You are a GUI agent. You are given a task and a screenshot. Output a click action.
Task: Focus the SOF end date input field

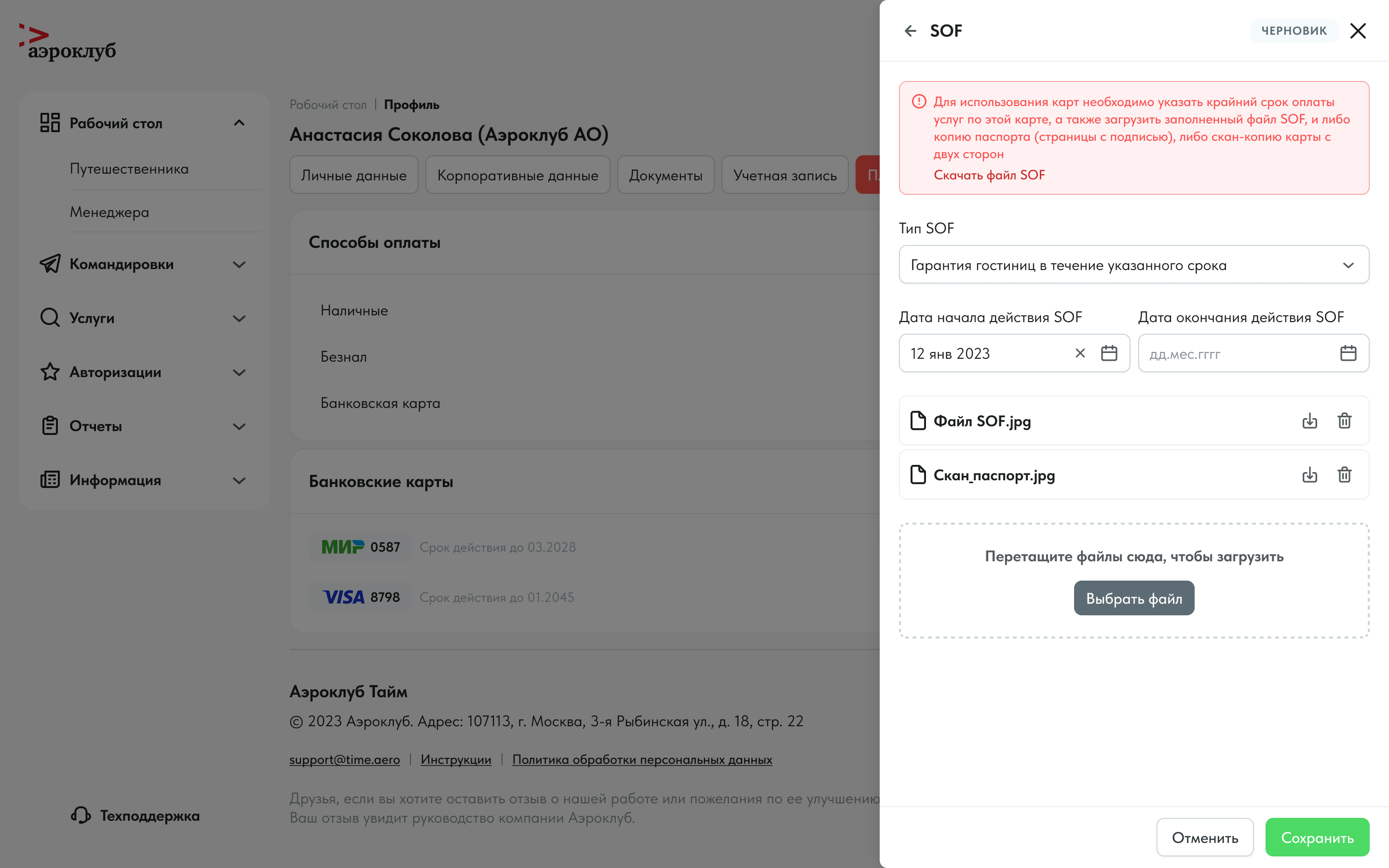1234,353
